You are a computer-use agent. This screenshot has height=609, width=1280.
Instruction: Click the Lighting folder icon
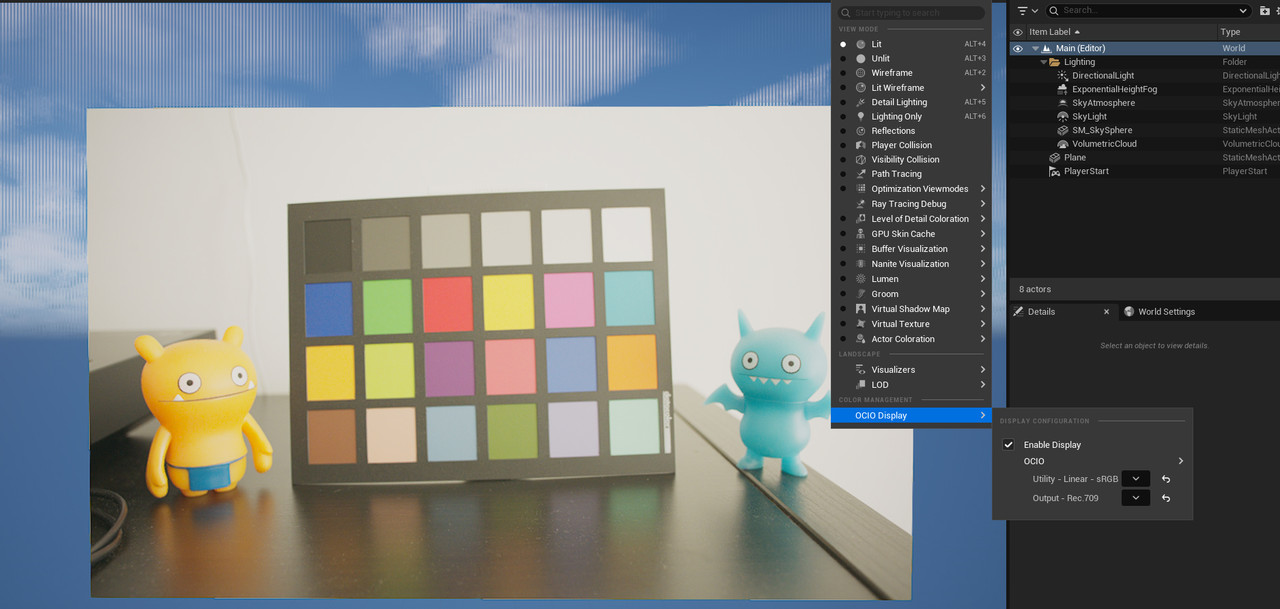click(1055, 62)
